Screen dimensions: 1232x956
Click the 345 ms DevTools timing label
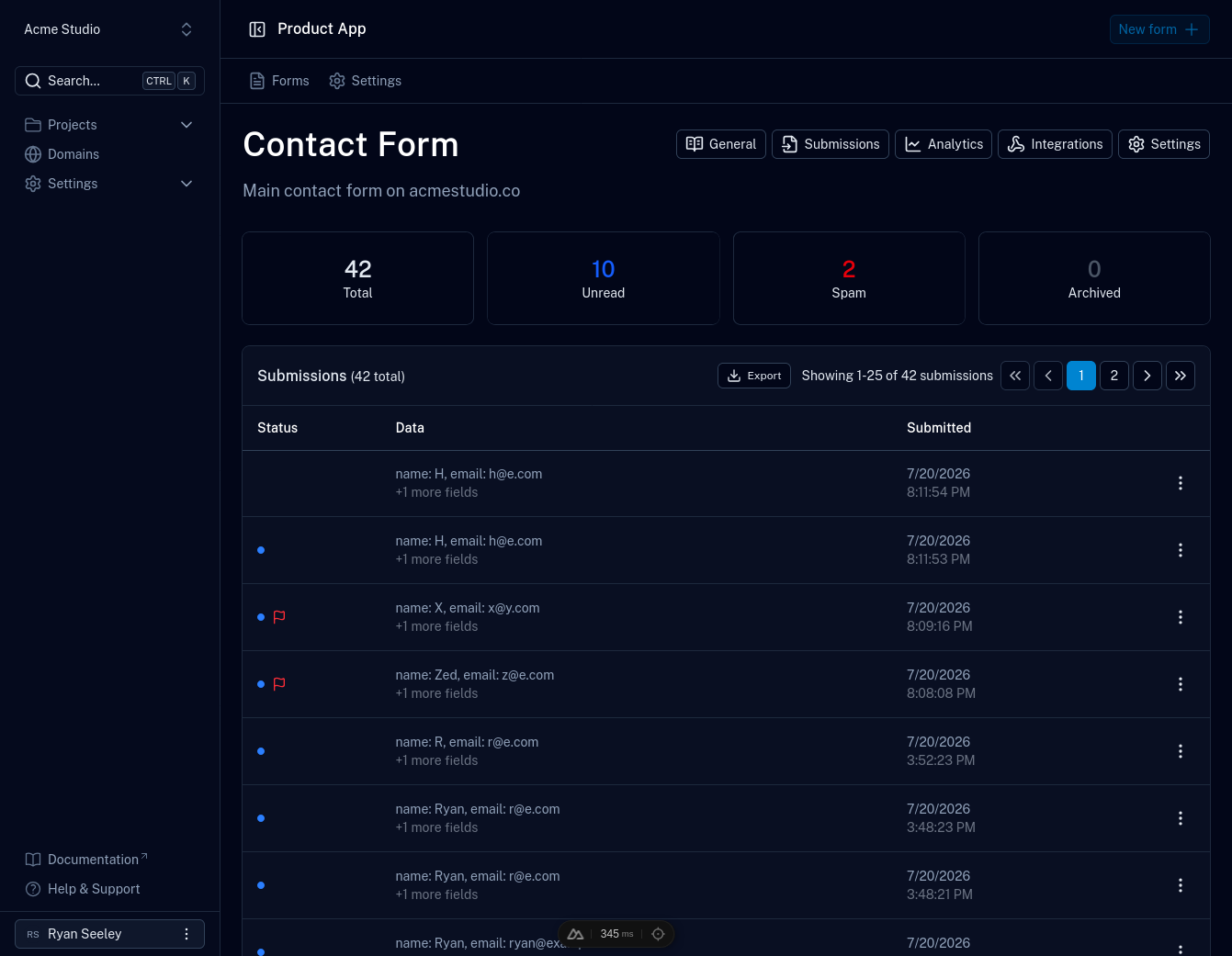pos(616,934)
